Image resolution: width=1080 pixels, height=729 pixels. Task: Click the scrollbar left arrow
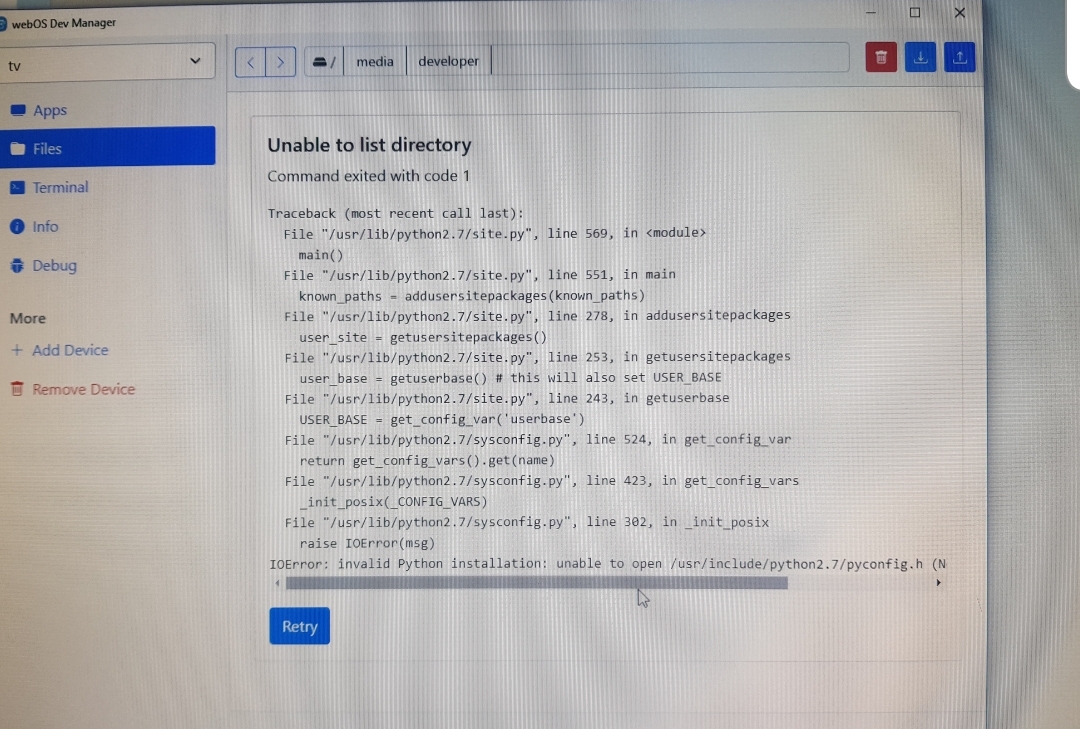[x=277, y=583]
